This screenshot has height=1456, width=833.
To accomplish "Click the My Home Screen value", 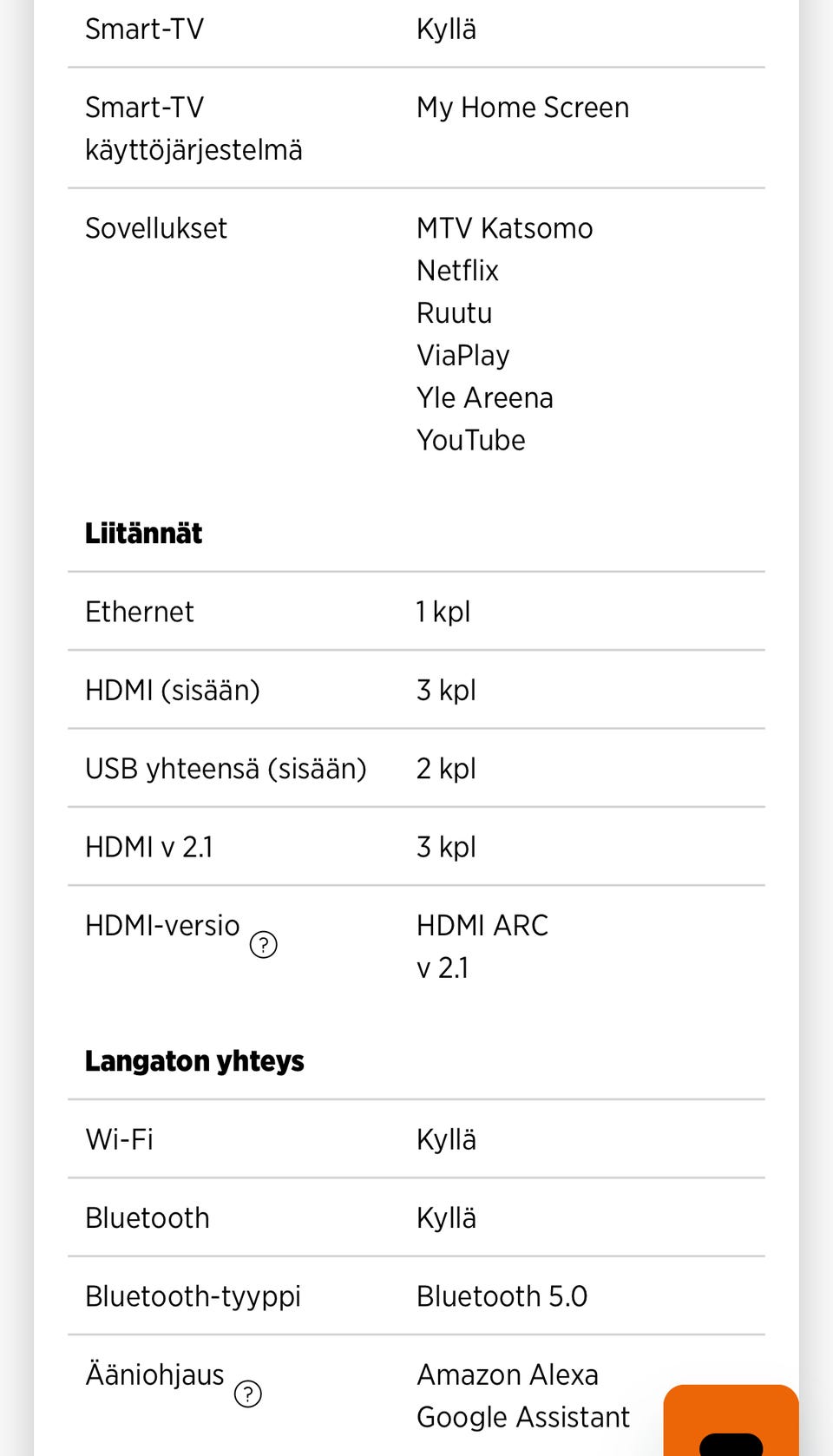I will 522,108.
